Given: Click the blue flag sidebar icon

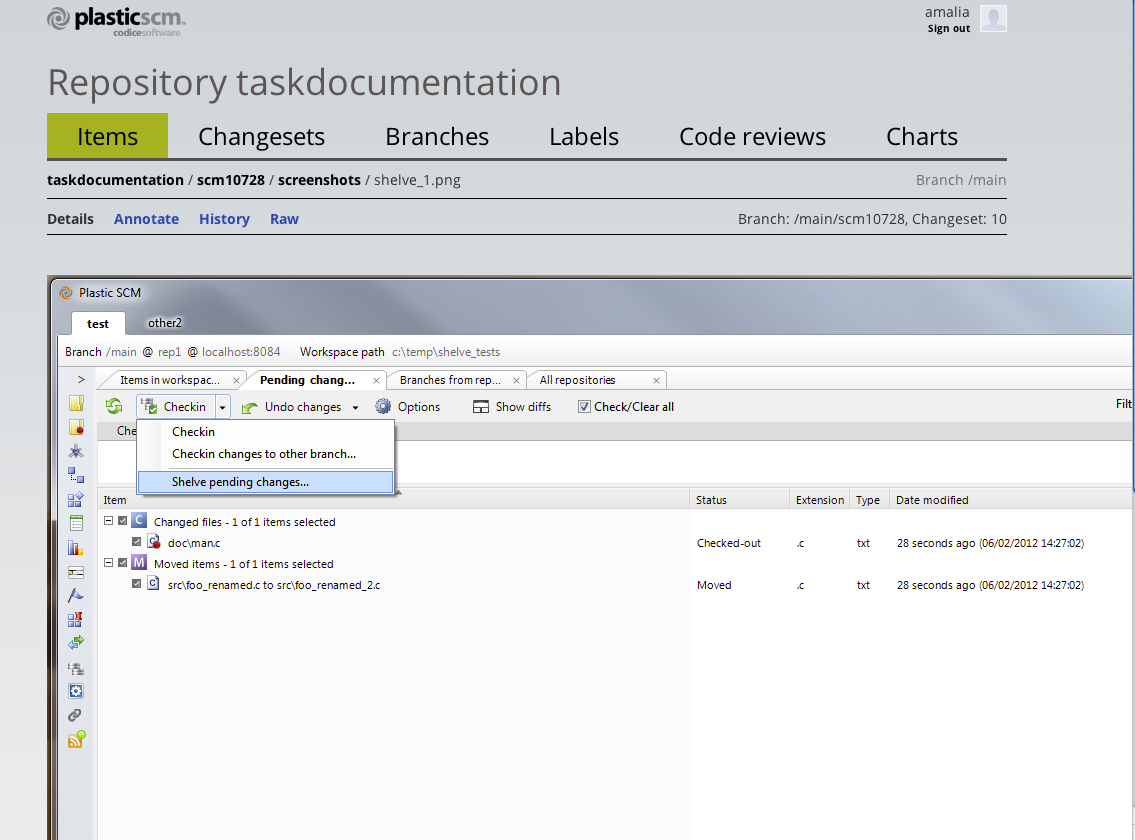Looking at the screenshot, I should [x=76, y=595].
